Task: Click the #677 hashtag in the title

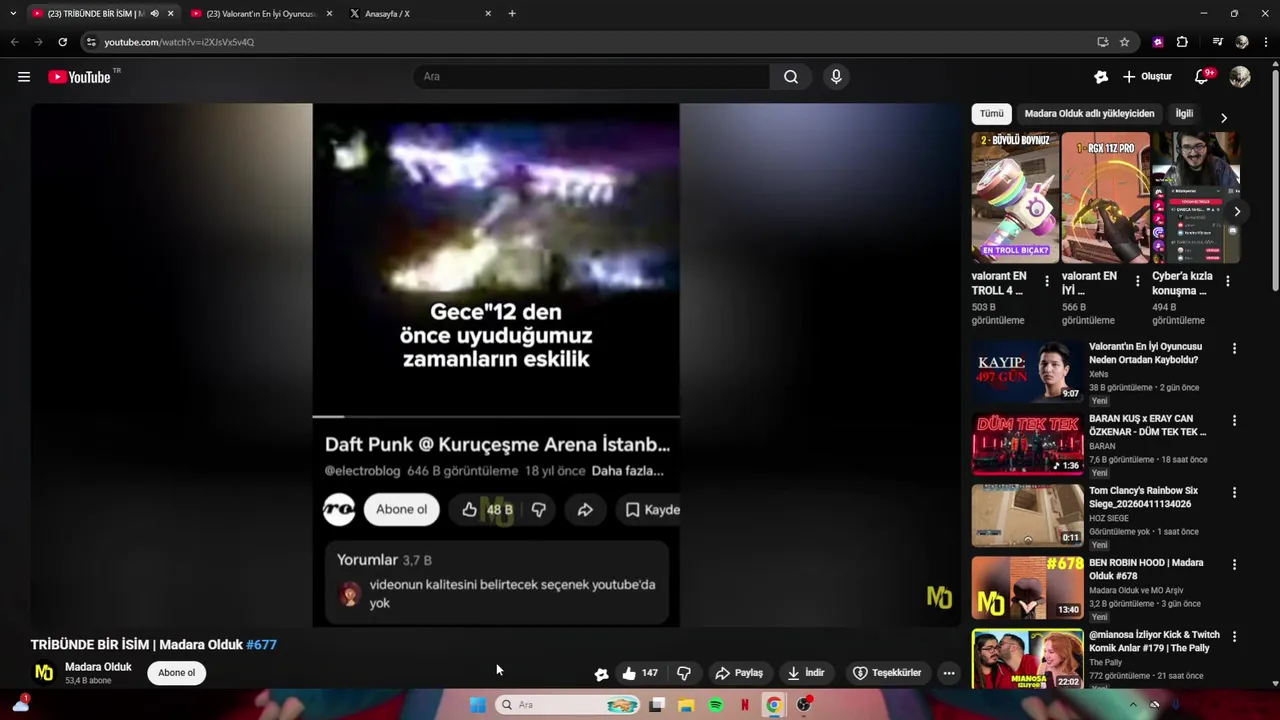Action: 261,645
